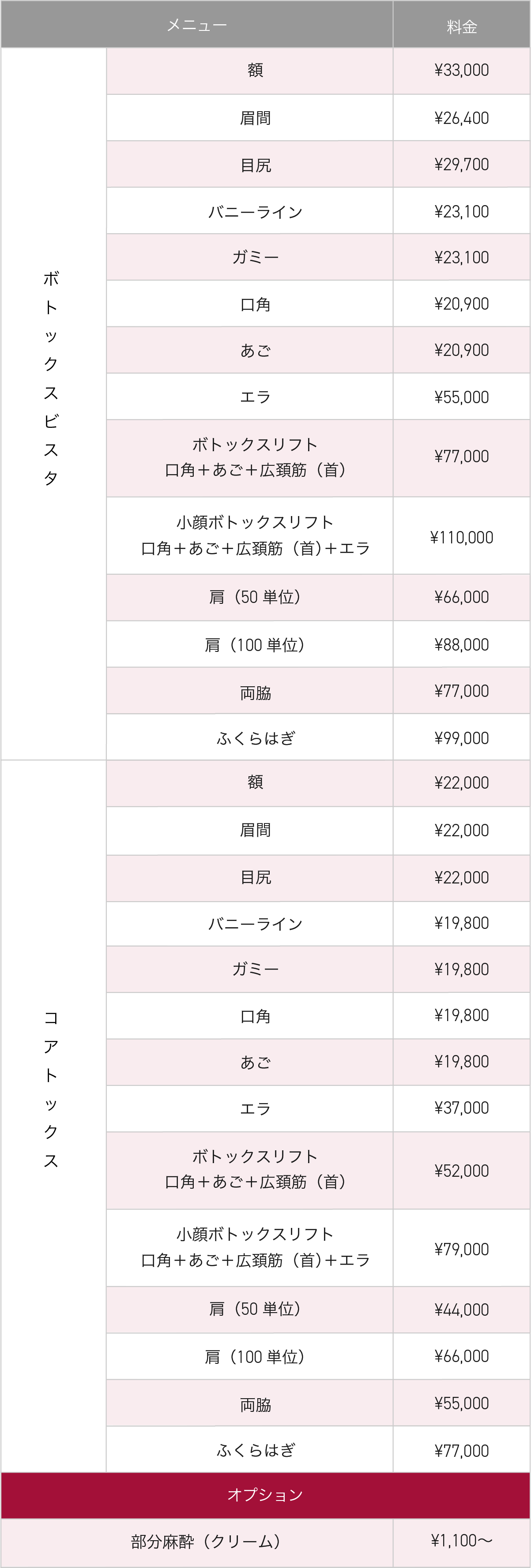This screenshot has height=1568, width=531.
Task: Click the ¥29,700 目尻 price
Action: click(462, 165)
